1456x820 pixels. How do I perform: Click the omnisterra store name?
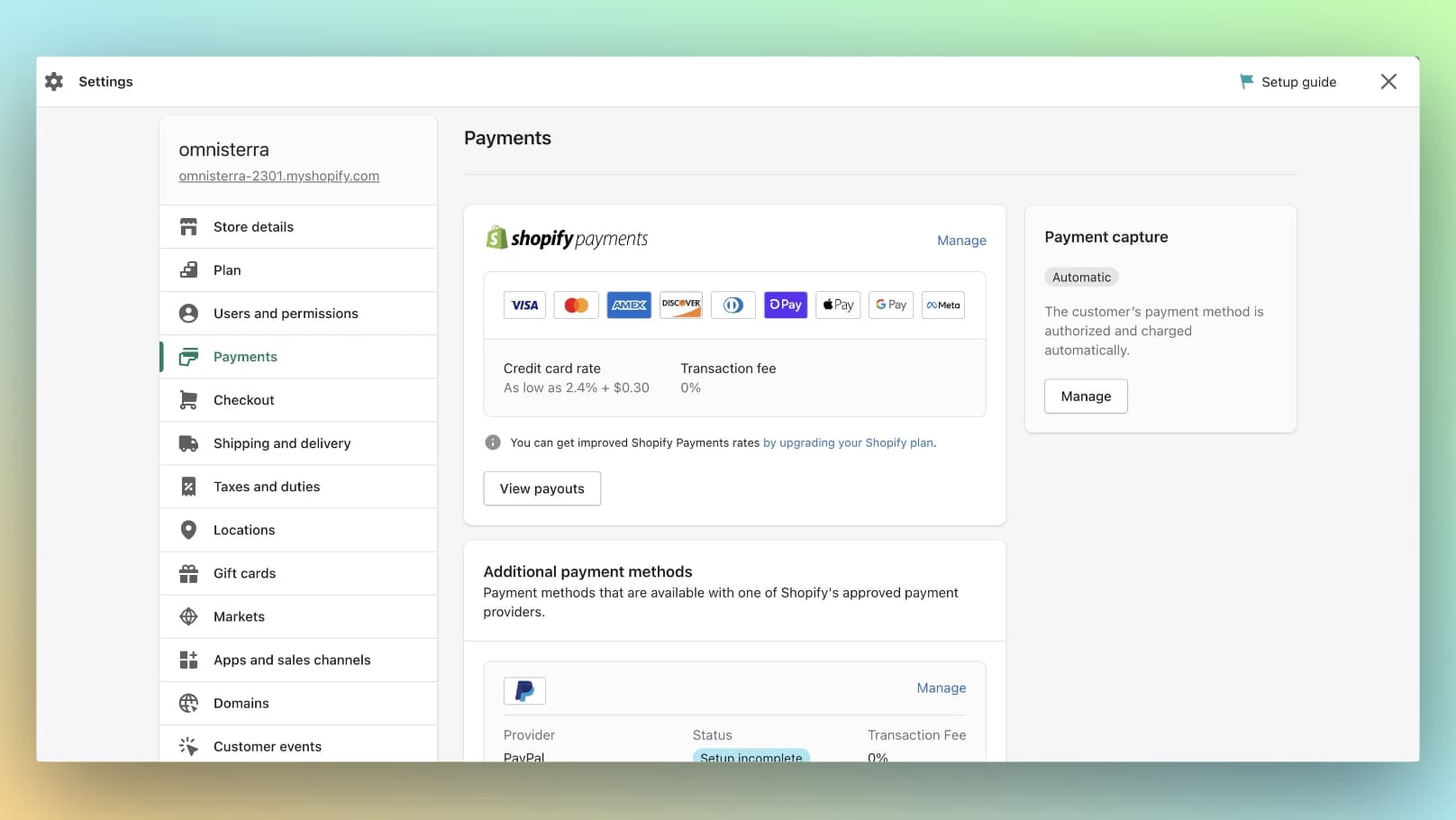[x=223, y=150]
